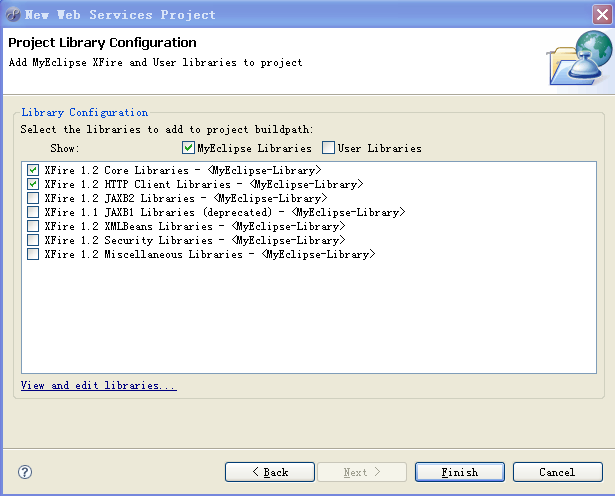Image resolution: width=615 pixels, height=496 pixels.
Task: Uncheck XFire 1.2 HTTP Client Libraries
Action: [x=33, y=184]
